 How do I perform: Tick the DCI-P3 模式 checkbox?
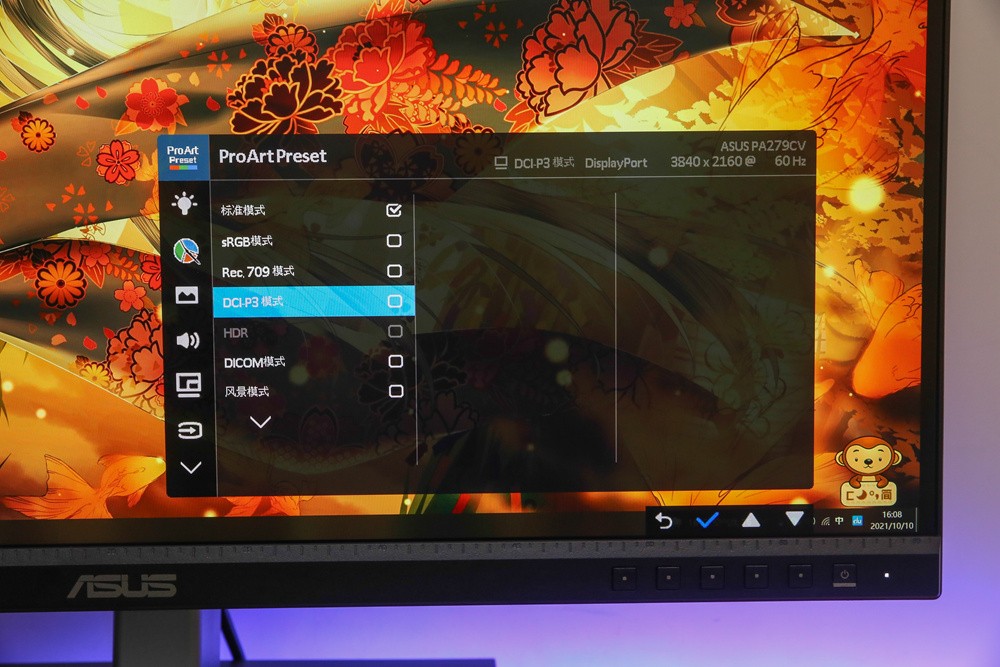coord(395,301)
